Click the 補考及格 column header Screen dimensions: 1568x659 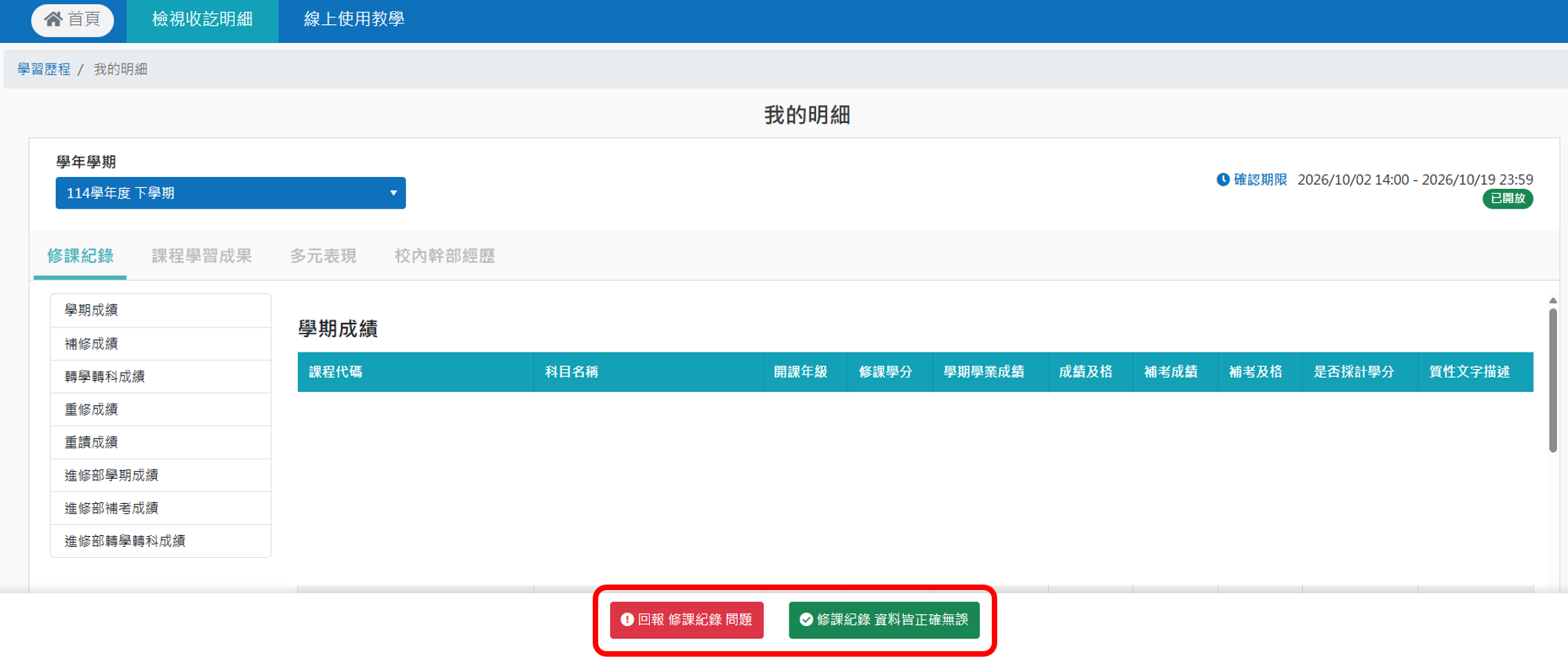pyautogui.click(x=1260, y=371)
